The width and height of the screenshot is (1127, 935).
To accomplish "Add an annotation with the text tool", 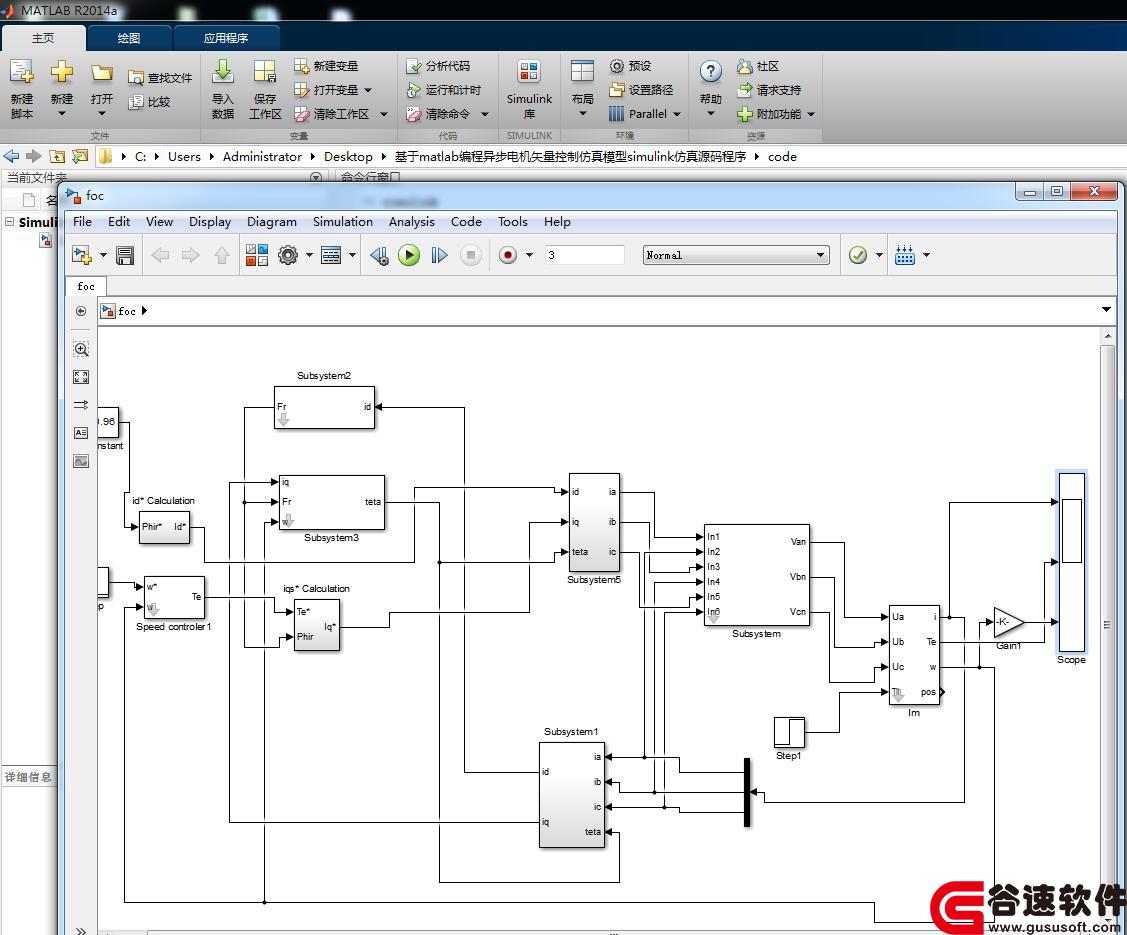I will pyautogui.click(x=81, y=433).
